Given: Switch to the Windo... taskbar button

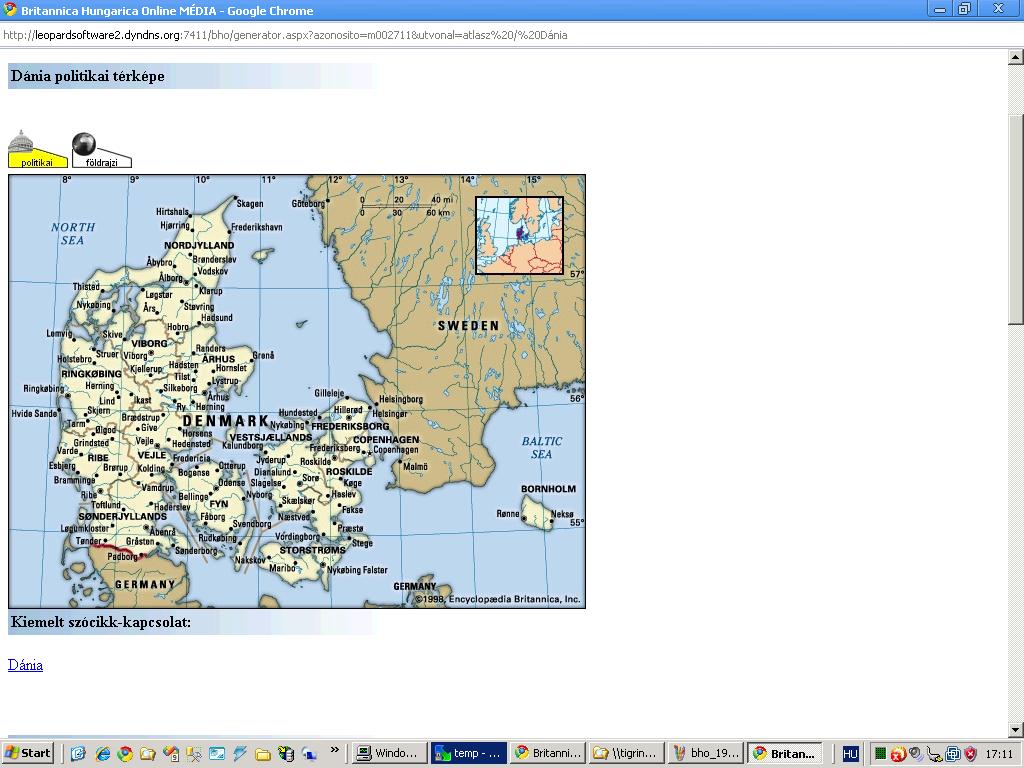Looking at the screenshot, I should [388, 753].
